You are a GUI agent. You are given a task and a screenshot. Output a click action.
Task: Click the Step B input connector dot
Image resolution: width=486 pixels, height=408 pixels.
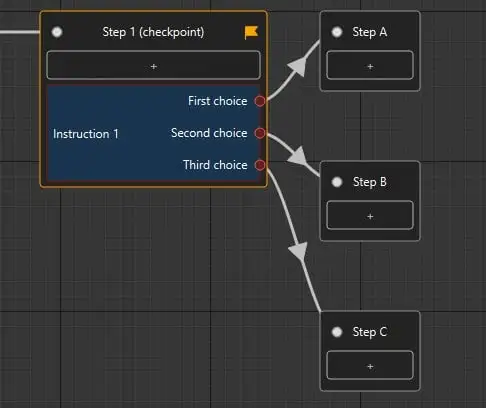[337, 182]
